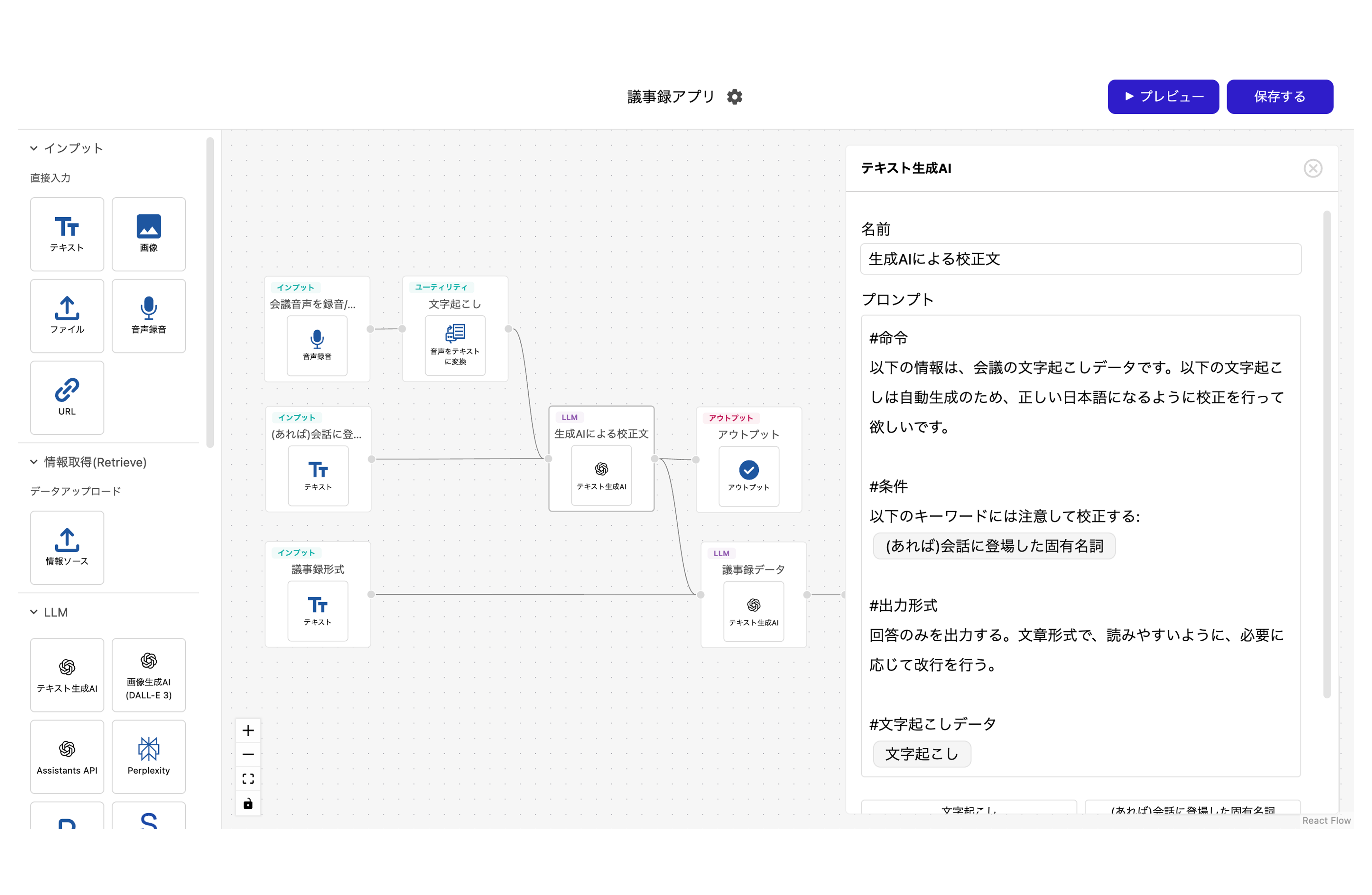Image resolution: width=1372 pixels, height=895 pixels.
Task: Click the プレビュー button
Action: pyautogui.click(x=1163, y=97)
